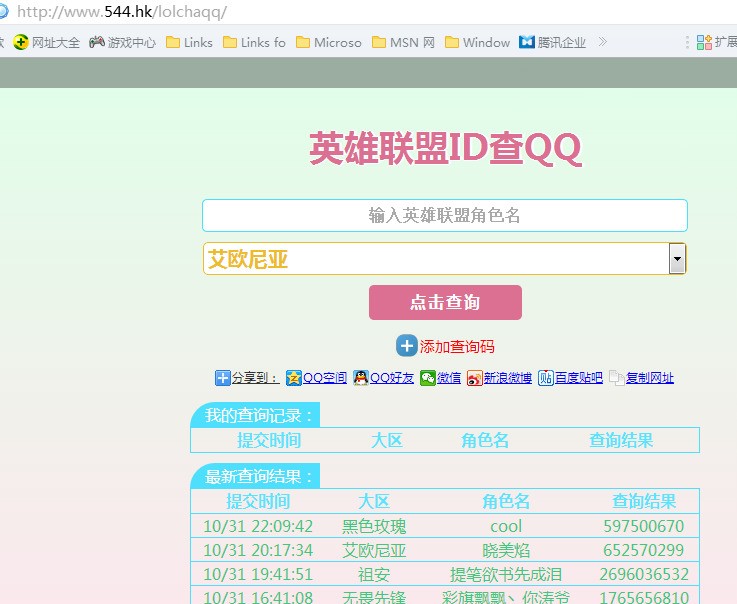Click the 祖安 server cell
Viewport: 737px width, 604px height.
coord(374,574)
